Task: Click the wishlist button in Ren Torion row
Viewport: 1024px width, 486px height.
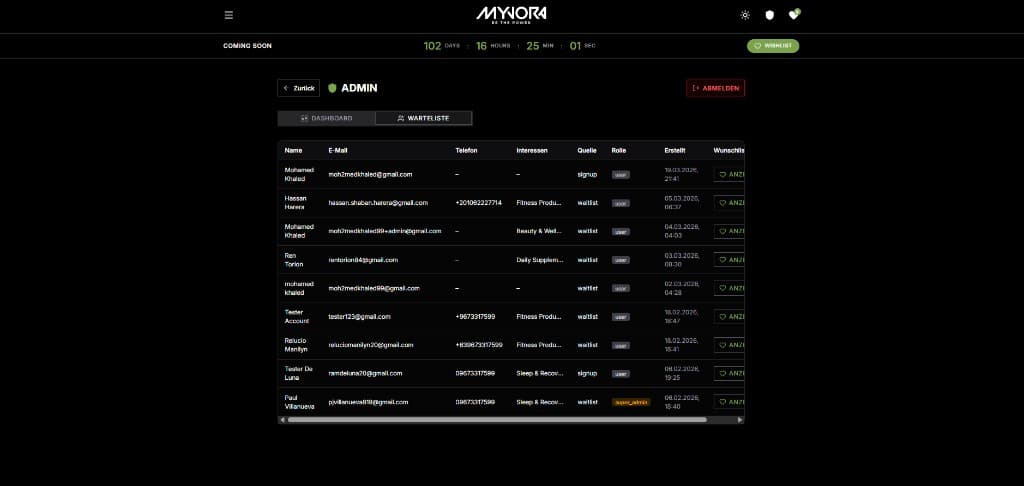Action: click(729, 259)
